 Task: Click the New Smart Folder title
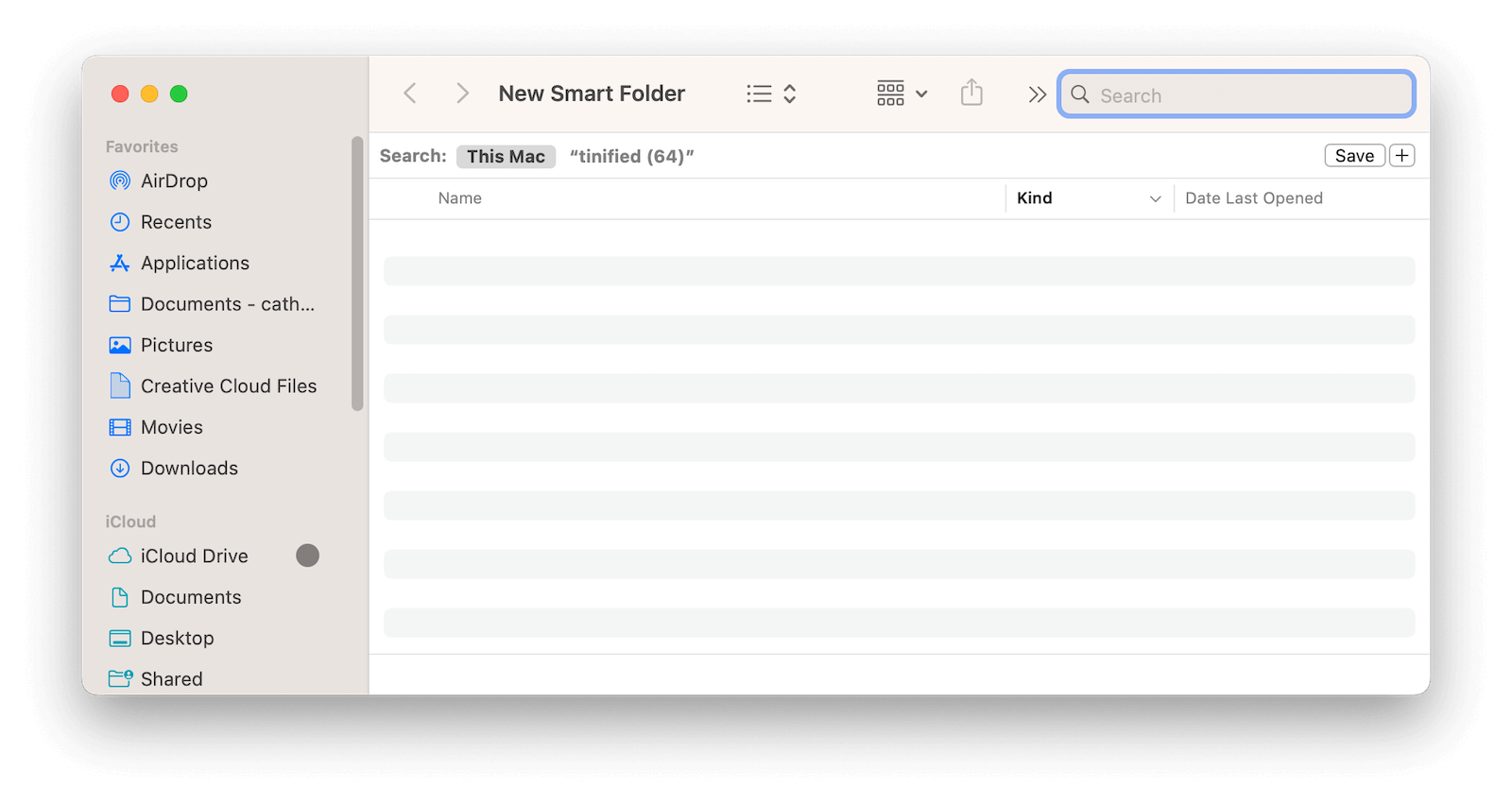592,94
